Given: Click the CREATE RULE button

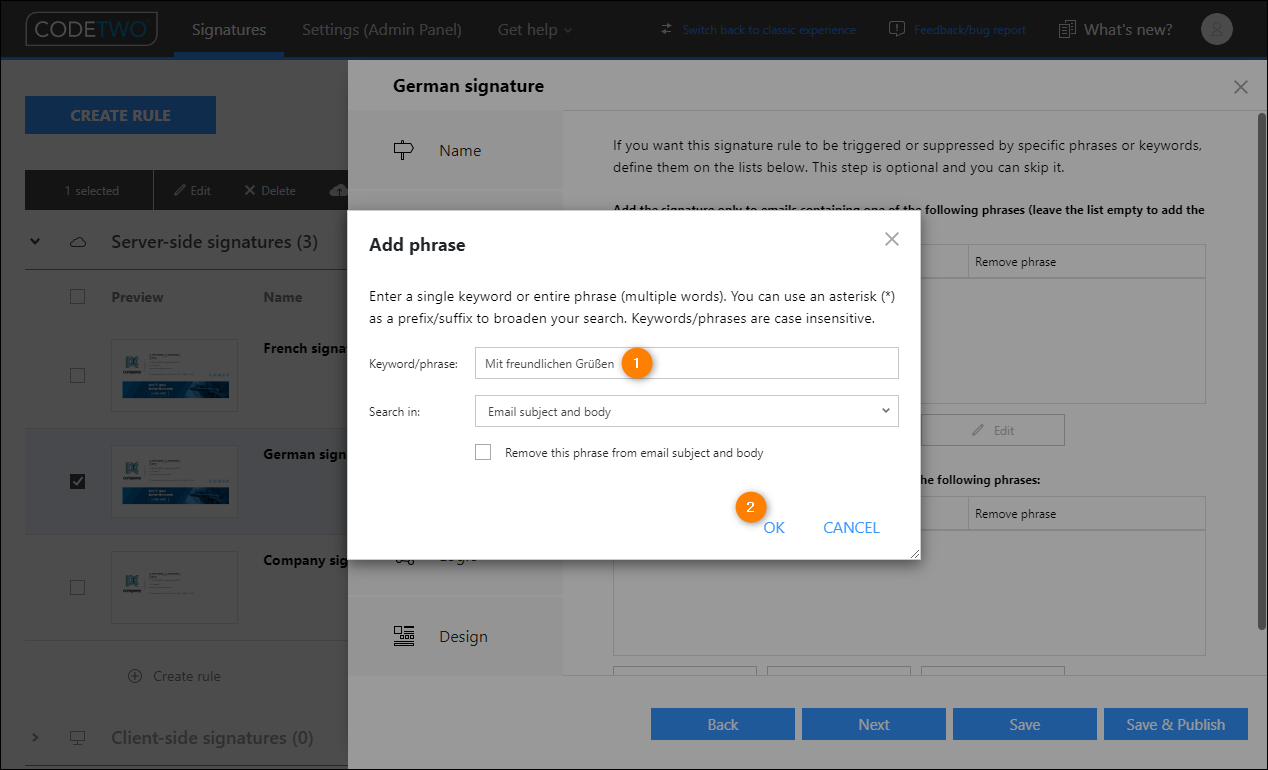Looking at the screenshot, I should pyautogui.click(x=120, y=115).
